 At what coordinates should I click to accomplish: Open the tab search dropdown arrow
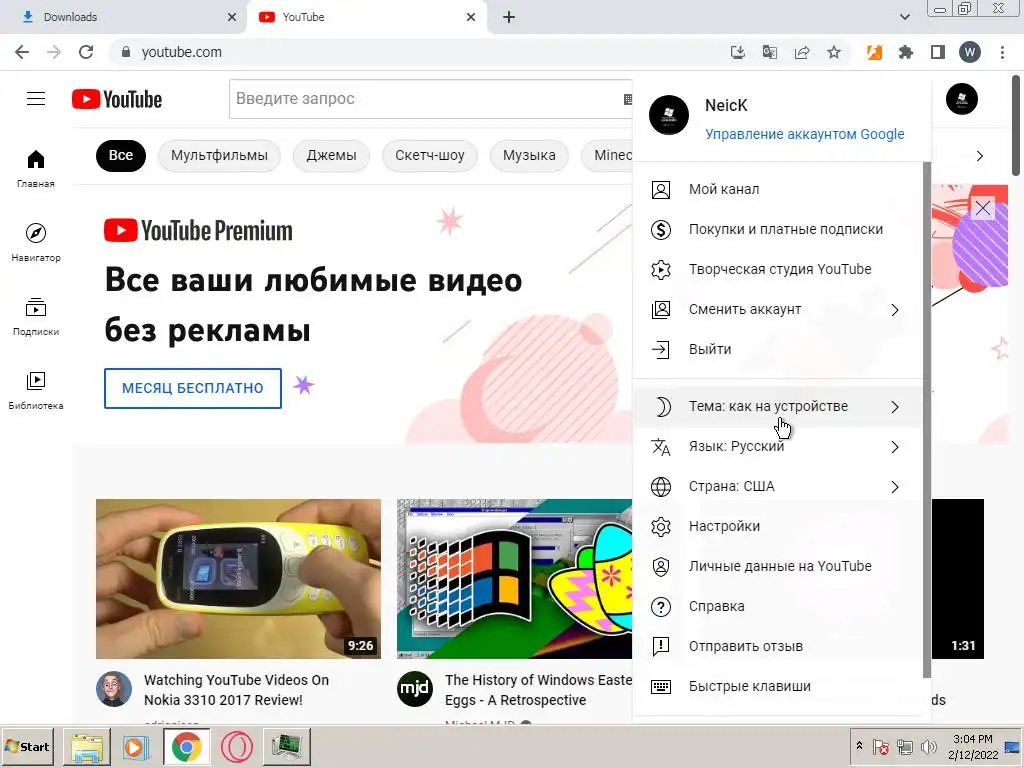click(x=904, y=17)
